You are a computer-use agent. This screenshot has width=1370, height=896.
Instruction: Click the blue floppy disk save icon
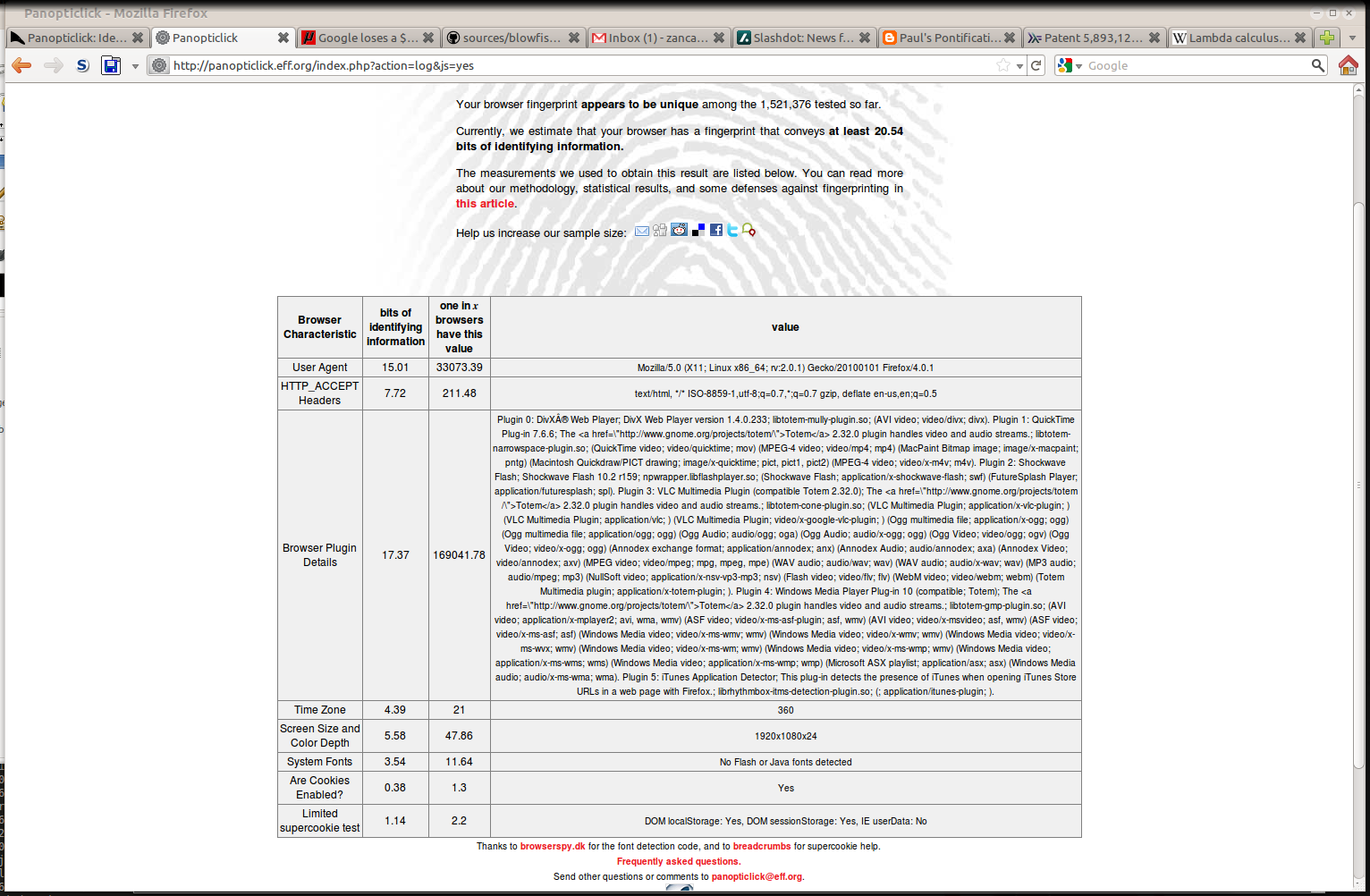(111, 65)
